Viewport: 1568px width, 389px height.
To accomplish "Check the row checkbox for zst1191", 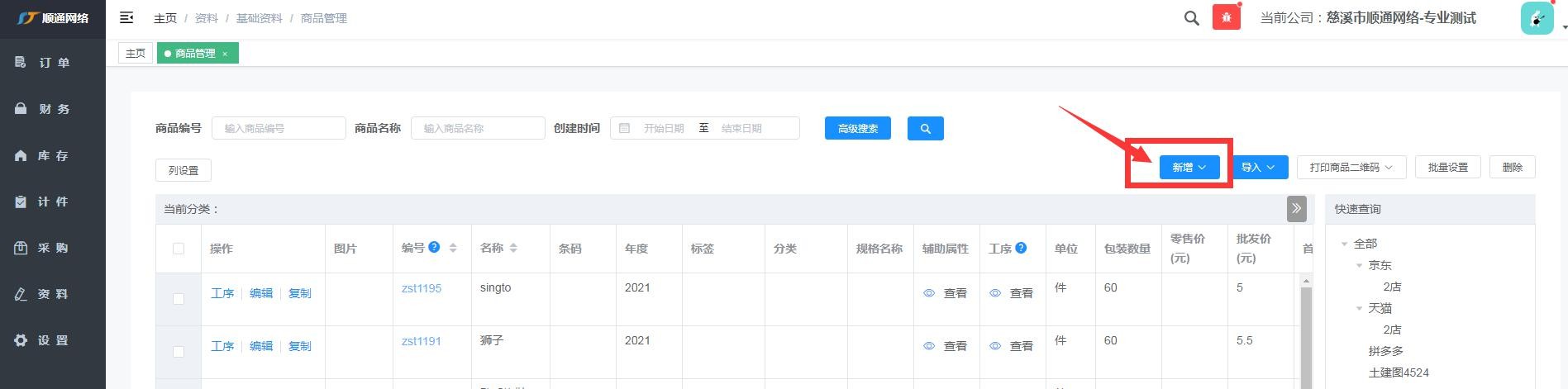I will click(x=179, y=352).
